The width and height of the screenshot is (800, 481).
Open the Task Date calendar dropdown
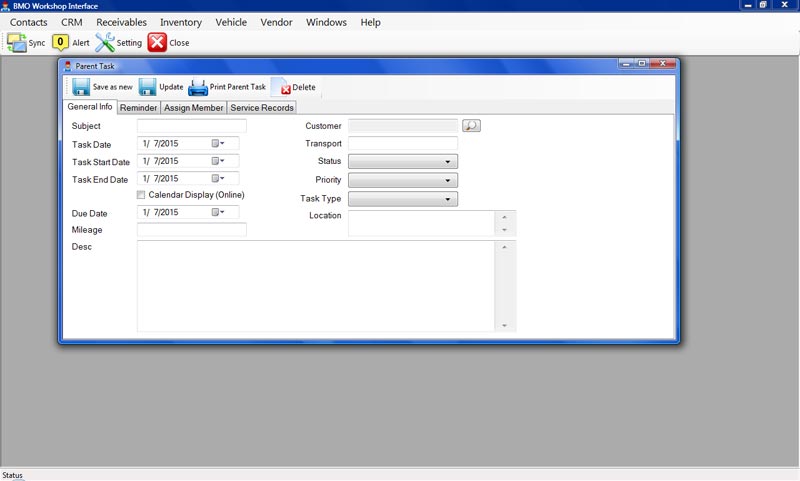(218, 143)
